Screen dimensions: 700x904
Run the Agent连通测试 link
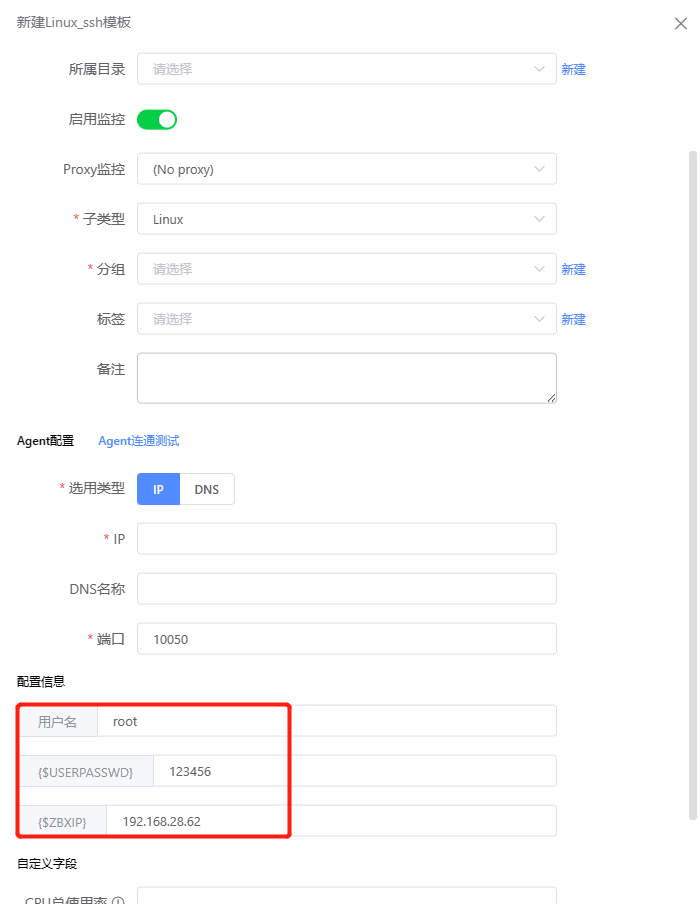[138, 441]
